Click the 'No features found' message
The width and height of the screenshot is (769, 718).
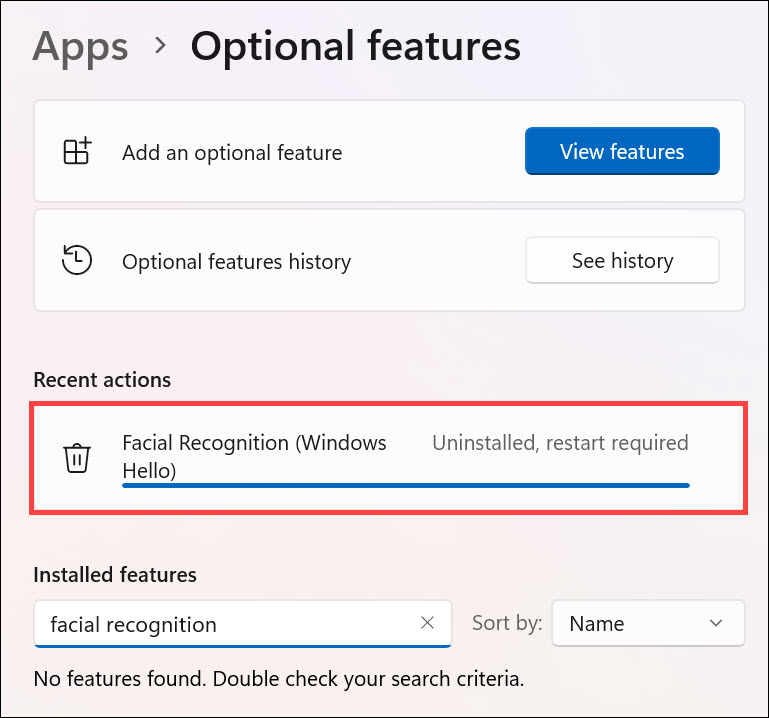tap(279, 679)
